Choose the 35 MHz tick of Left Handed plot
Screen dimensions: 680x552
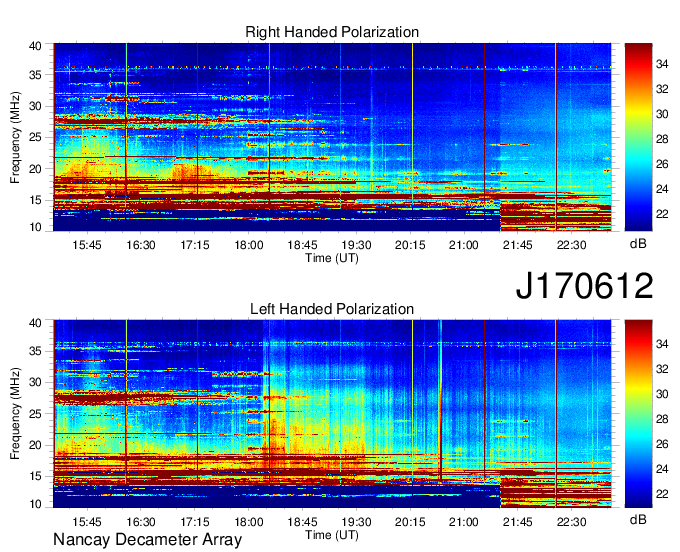(35, 351)
